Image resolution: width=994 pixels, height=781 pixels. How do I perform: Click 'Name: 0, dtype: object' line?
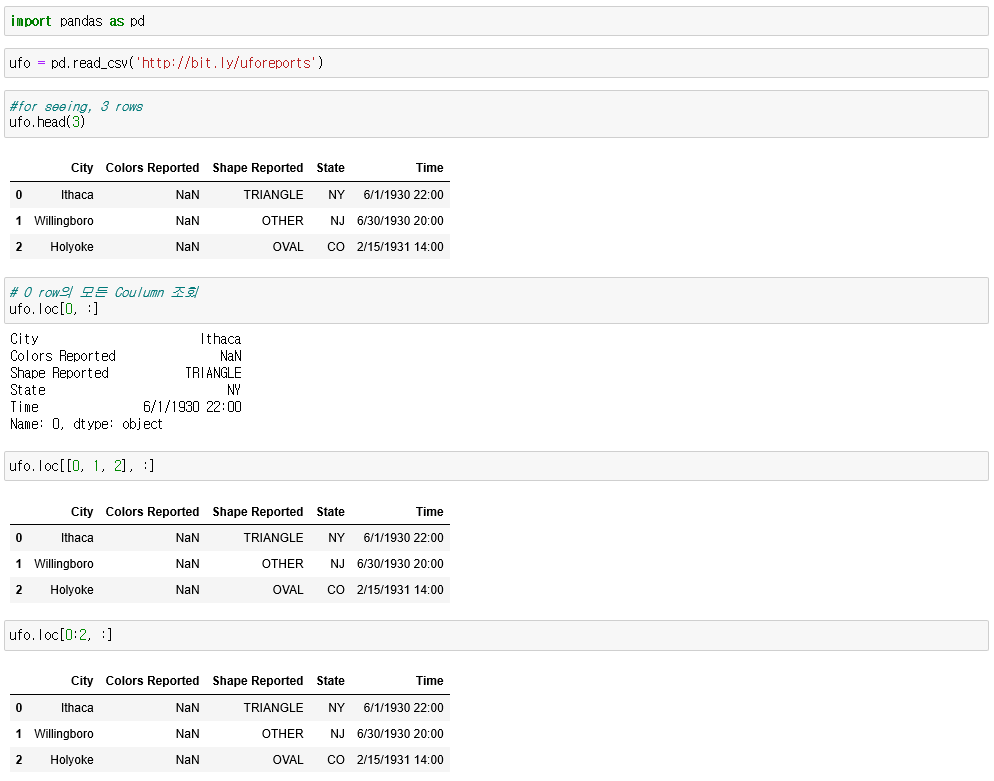click(86, 424)
